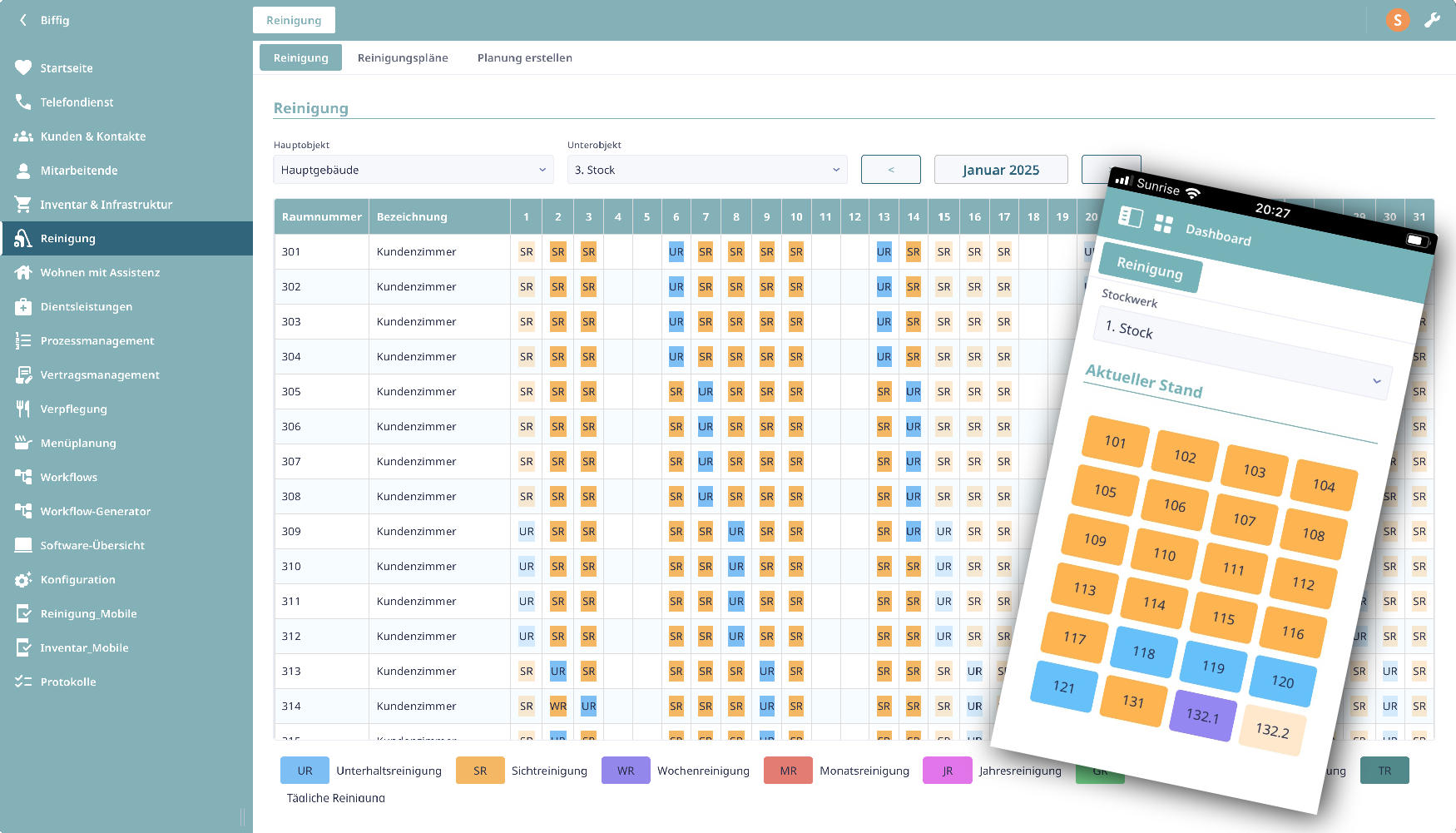This screenshot has width=1456, height=833.
Task: Click the Januar 2025 month button
Action: (x=1001, y=170)
